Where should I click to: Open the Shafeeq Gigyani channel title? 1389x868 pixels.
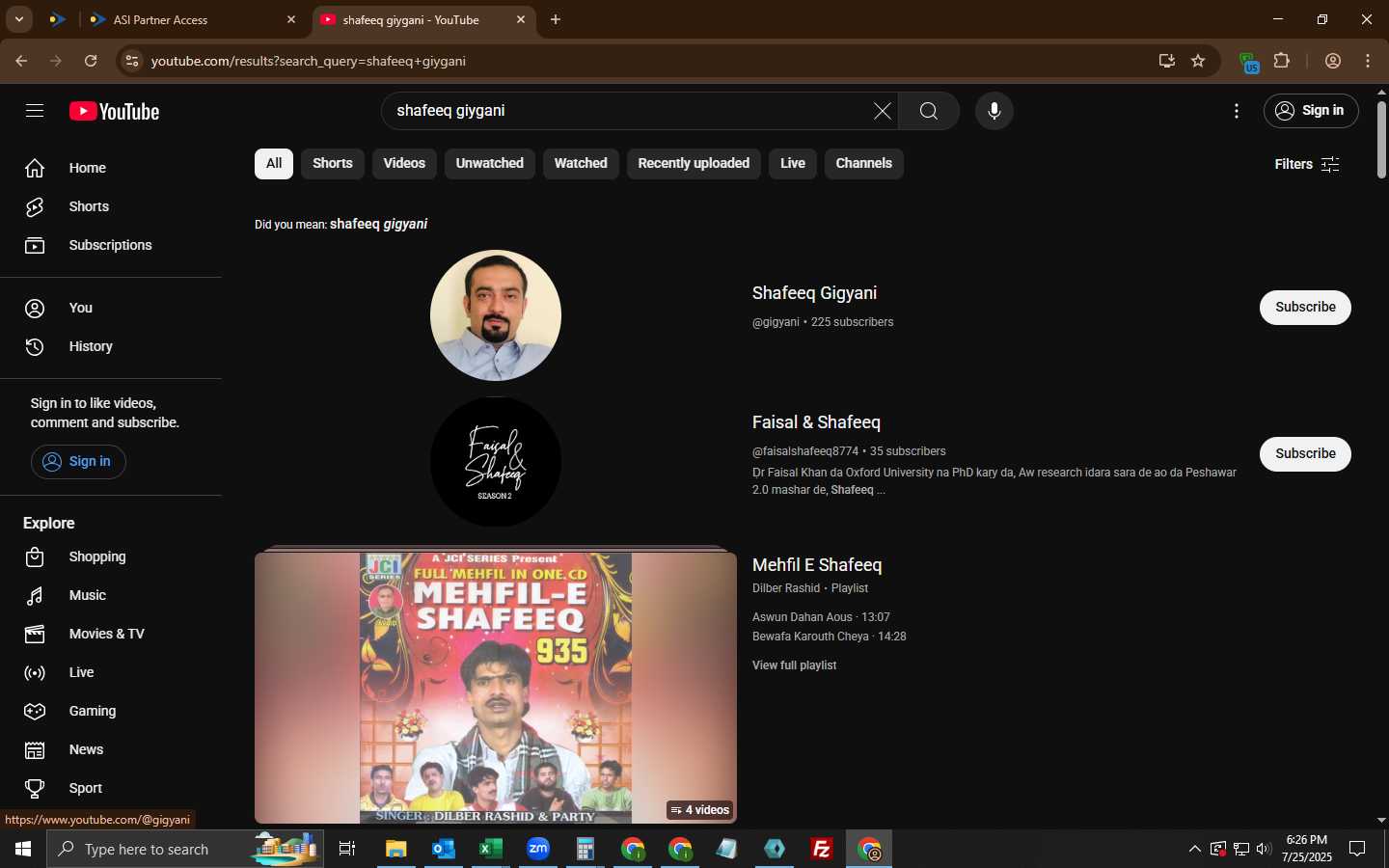click(814, 293)
